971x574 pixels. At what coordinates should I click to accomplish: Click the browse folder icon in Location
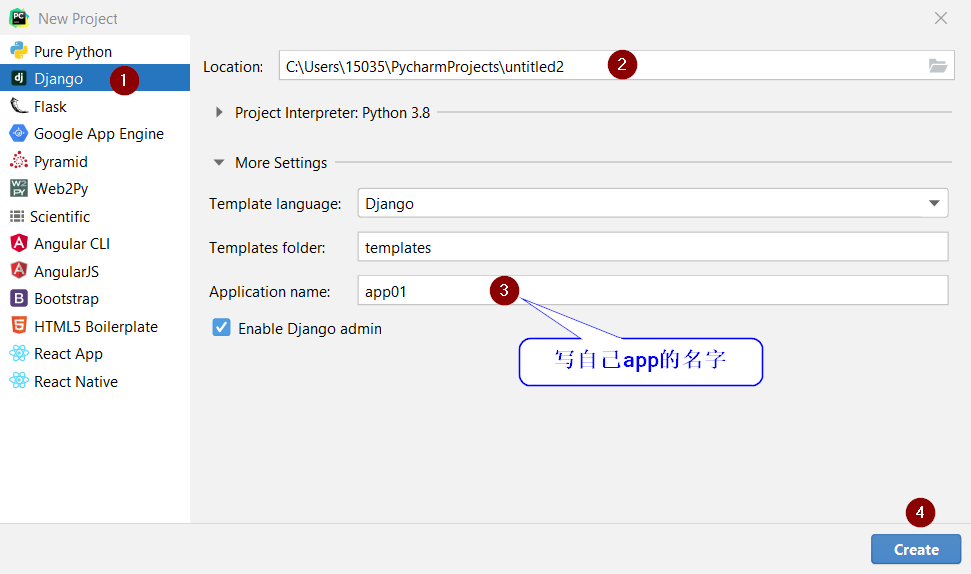point(937,66)
